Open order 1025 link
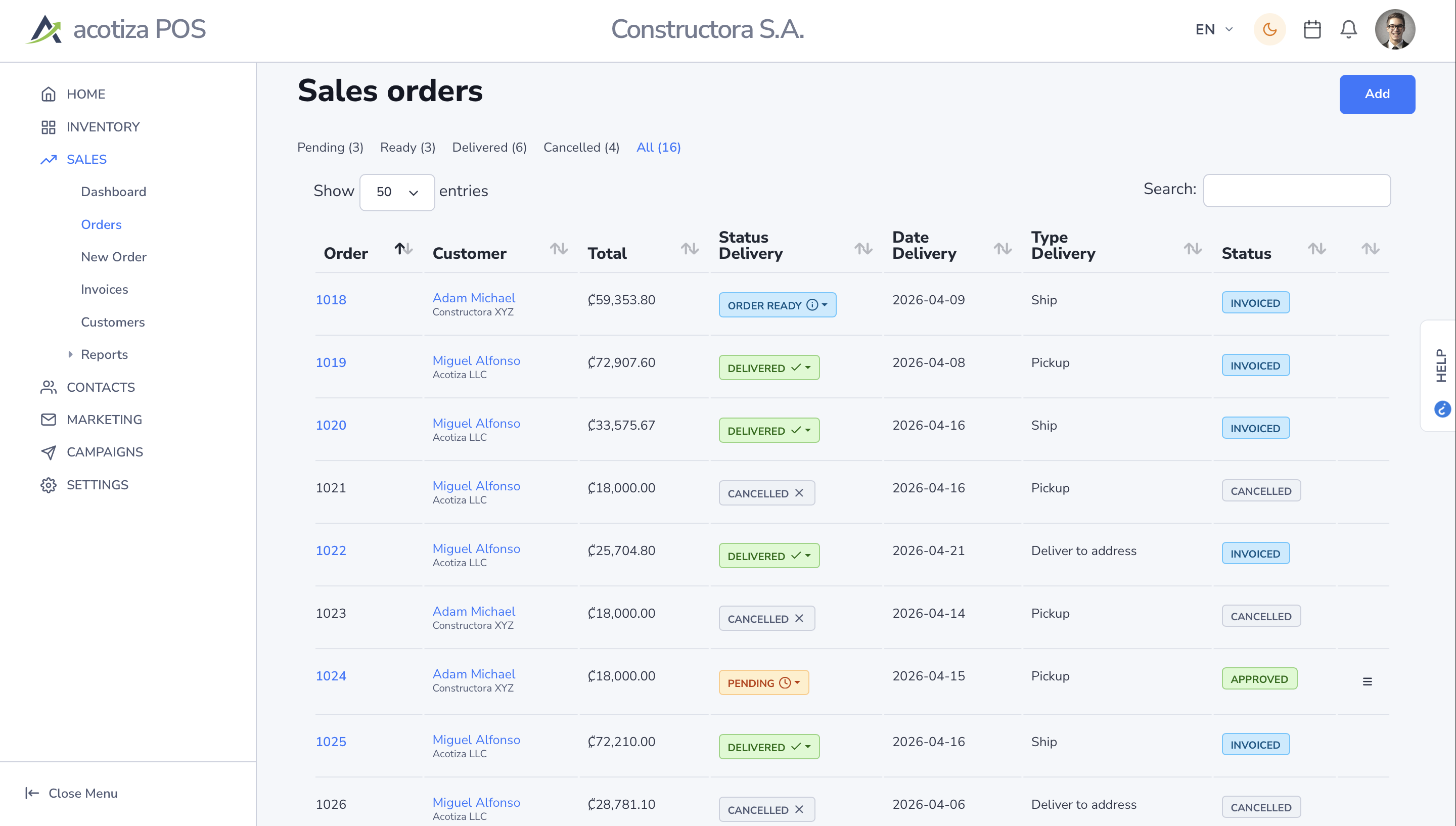Image resolution: width=1456 pixels, height=826 pixels. click(x=331, y=742)
